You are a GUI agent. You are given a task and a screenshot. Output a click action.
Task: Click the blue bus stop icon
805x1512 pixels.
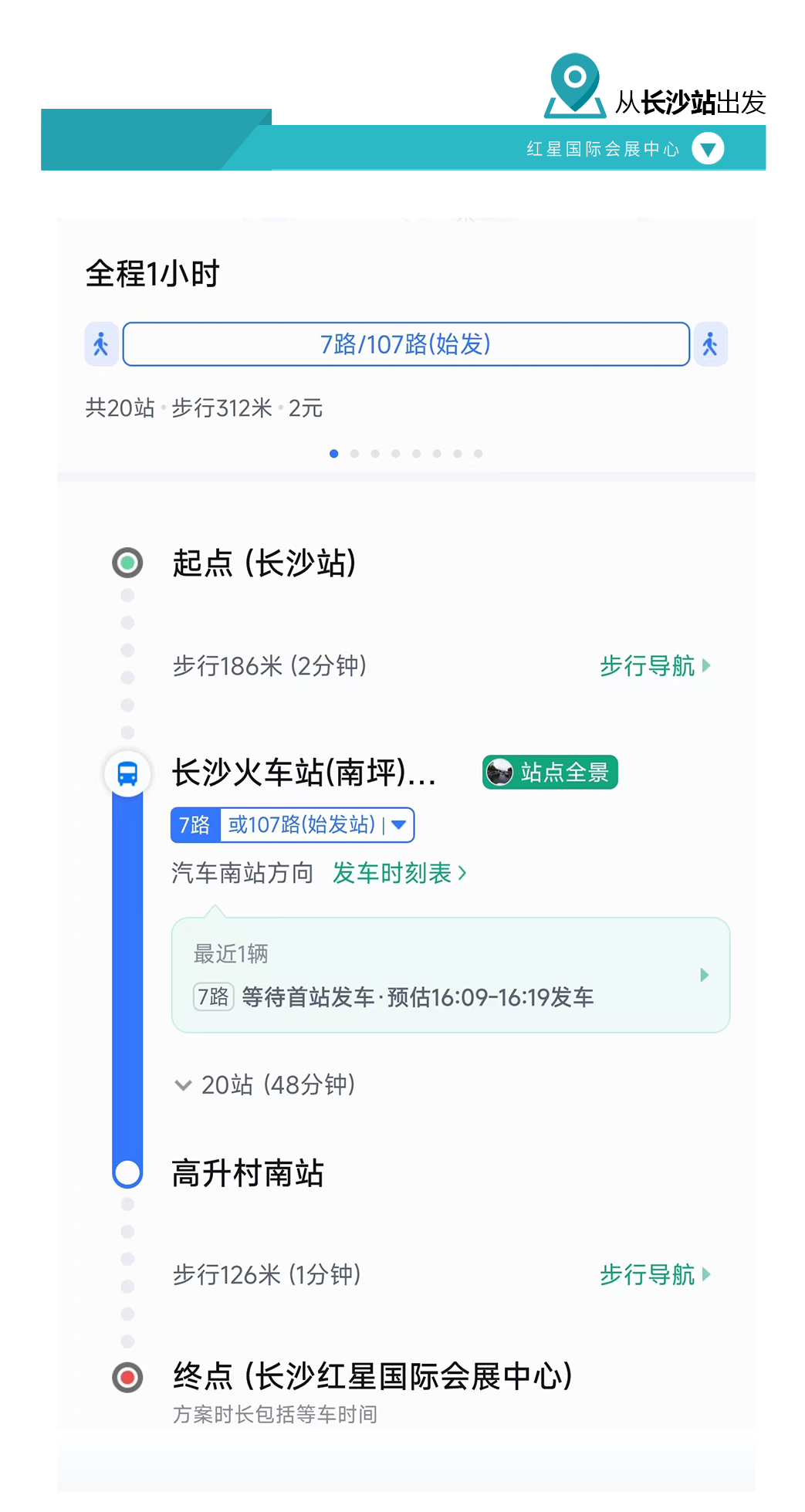127,773
